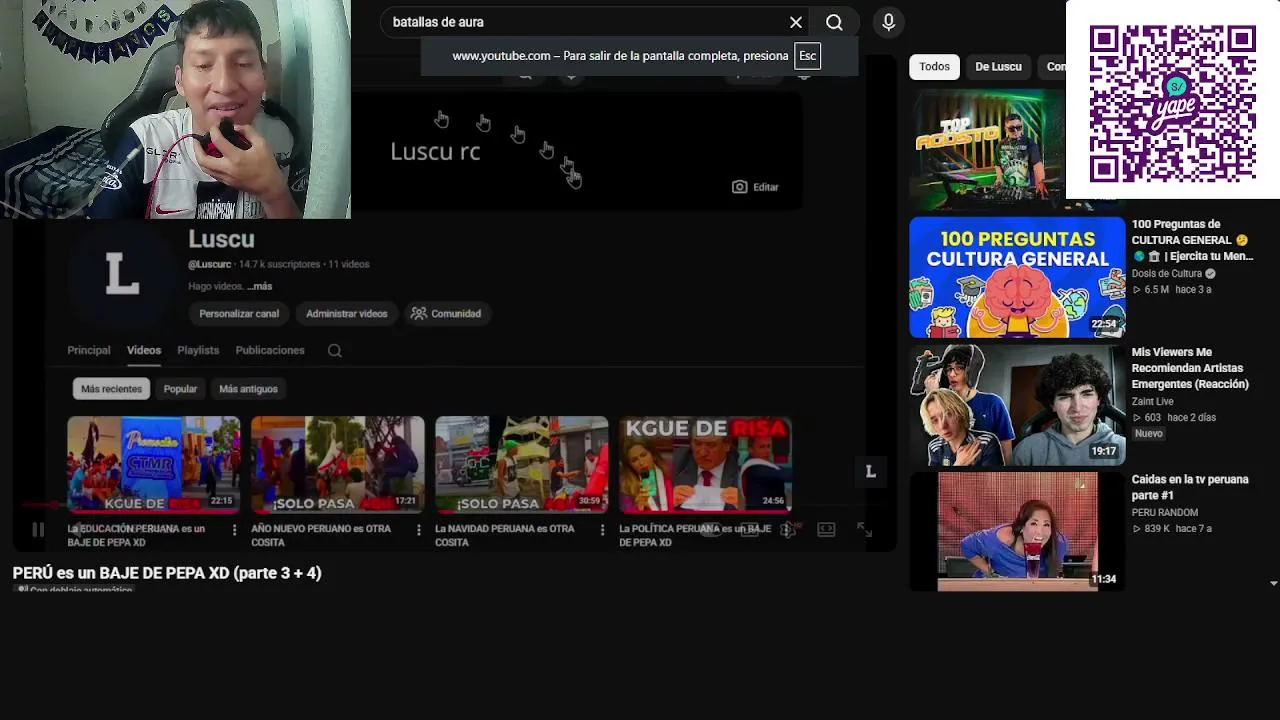This screenshot has height=720, width=1280.
Task: Open the channel's 'Publicaciones' tab
Action: 270,350
